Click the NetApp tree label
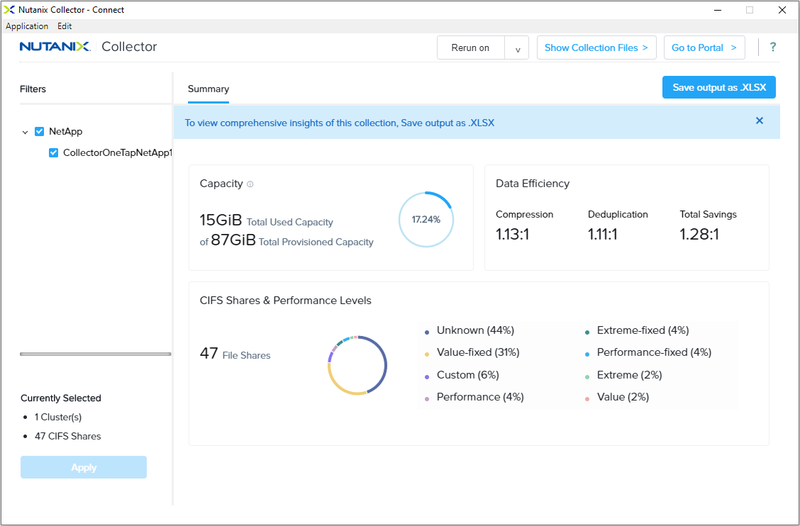800x526 pixels. click(65, 132)
